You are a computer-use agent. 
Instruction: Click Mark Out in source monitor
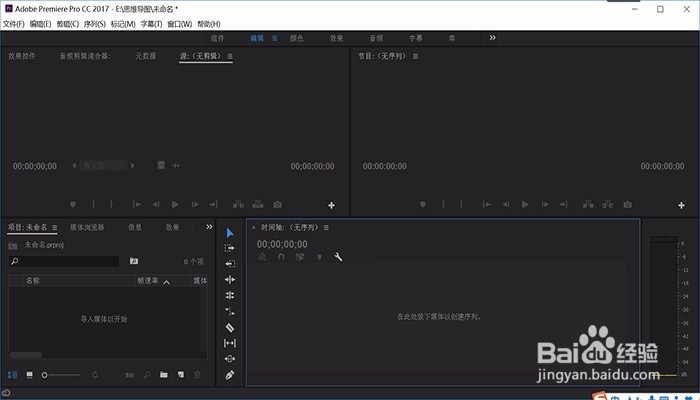(x=112, y=204)
